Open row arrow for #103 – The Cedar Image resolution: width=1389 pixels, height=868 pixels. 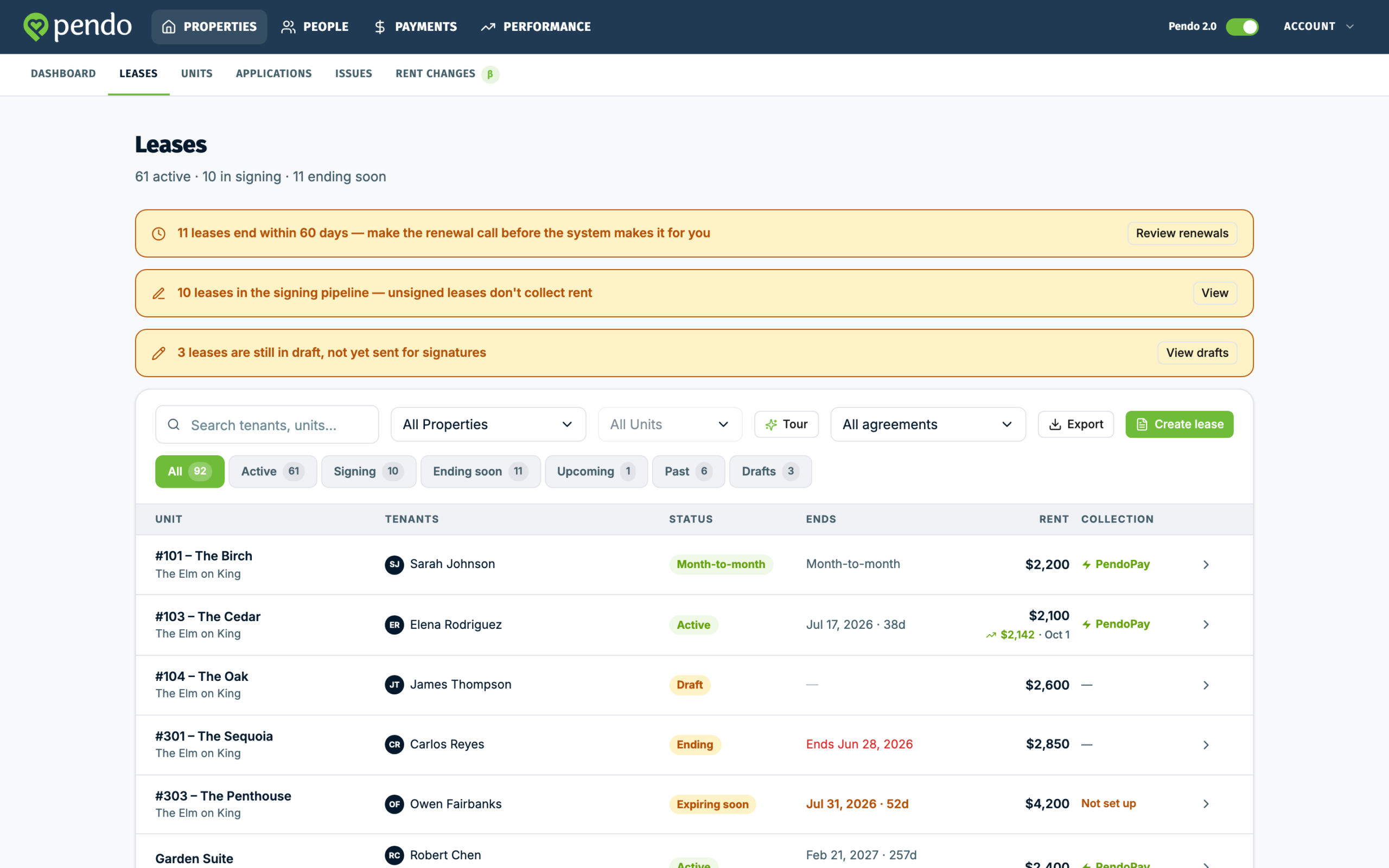(1206, 624)
